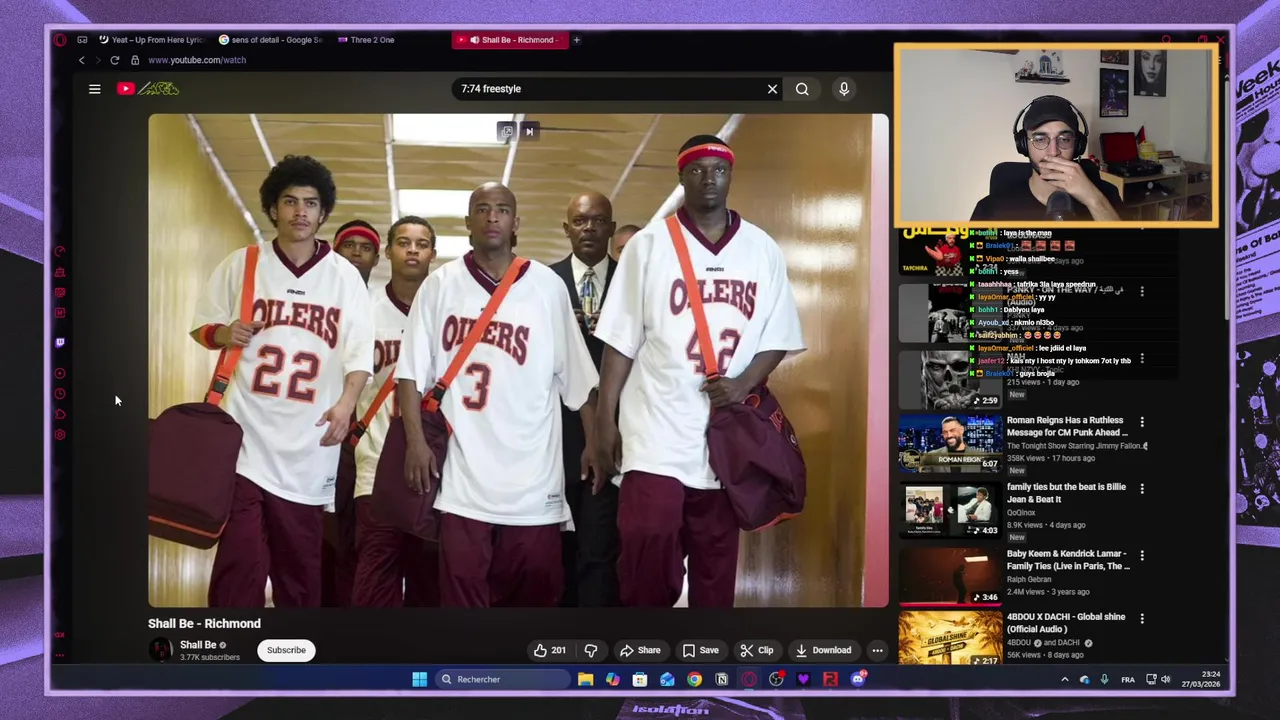Screen dimensions: 1280x720
Task: Open the YouTube hamburger guide menu
Action: pos(95,89)
